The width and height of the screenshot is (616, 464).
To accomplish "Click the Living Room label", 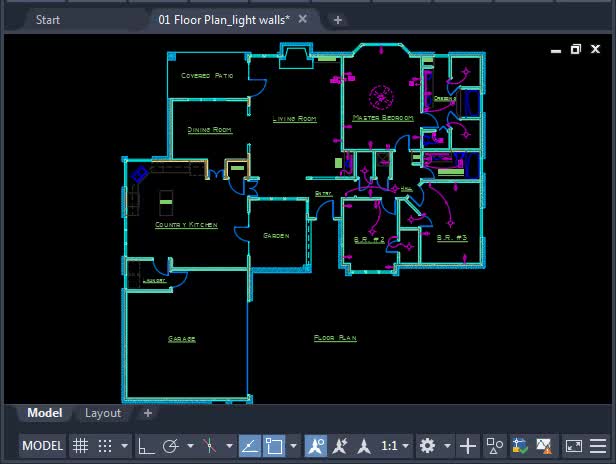I will coord(295,119).
